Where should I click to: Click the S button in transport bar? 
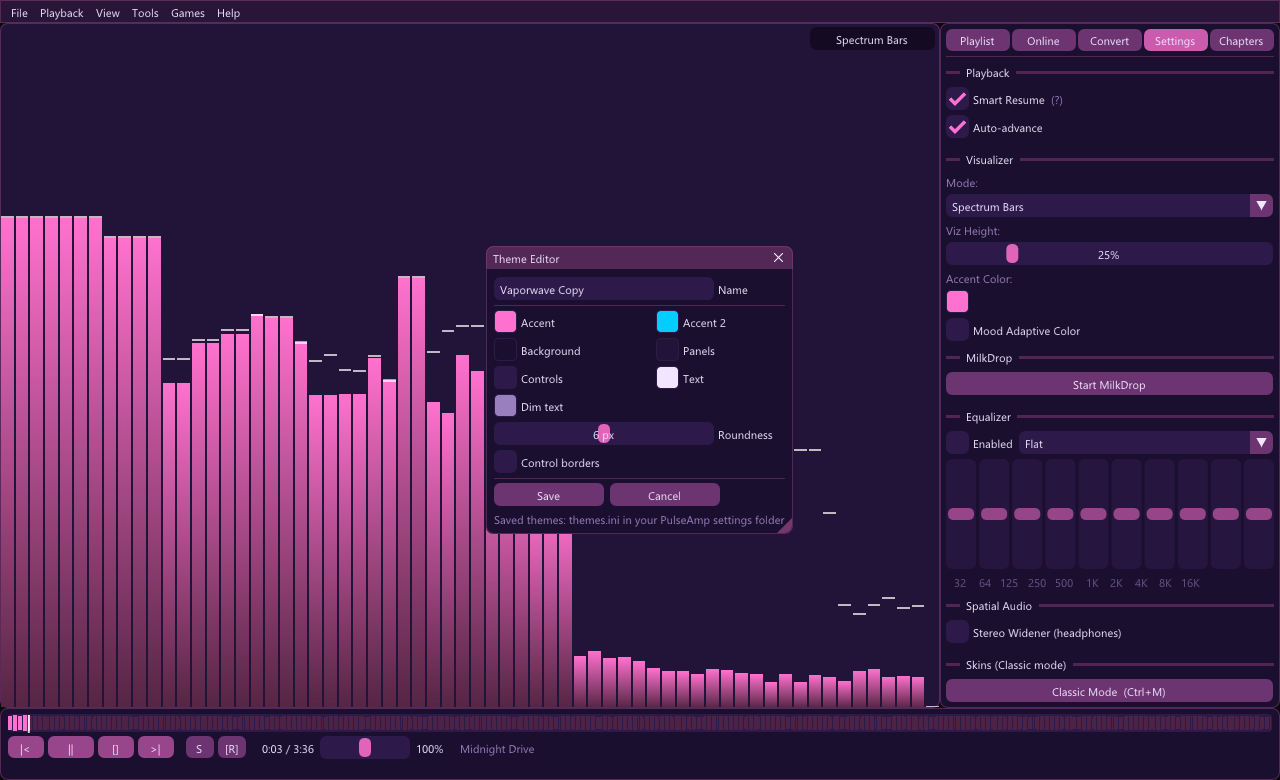pos(200,748)
